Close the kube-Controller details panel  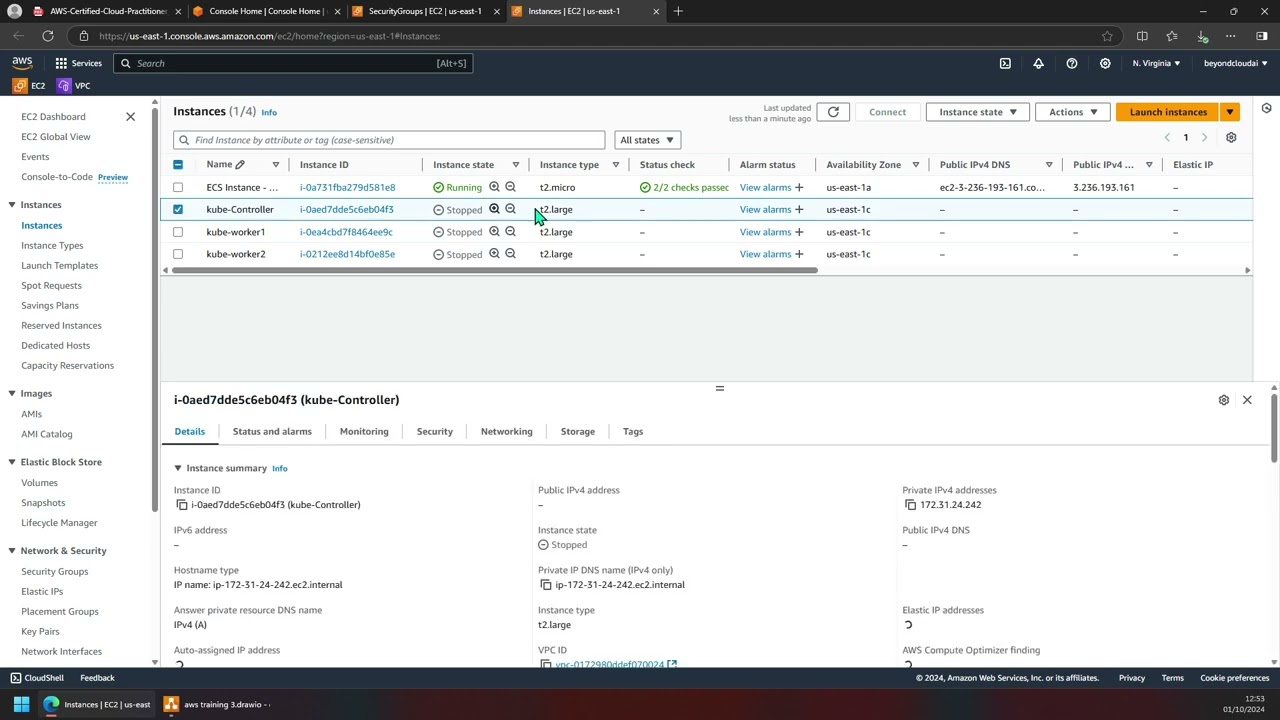(1247, 400)
